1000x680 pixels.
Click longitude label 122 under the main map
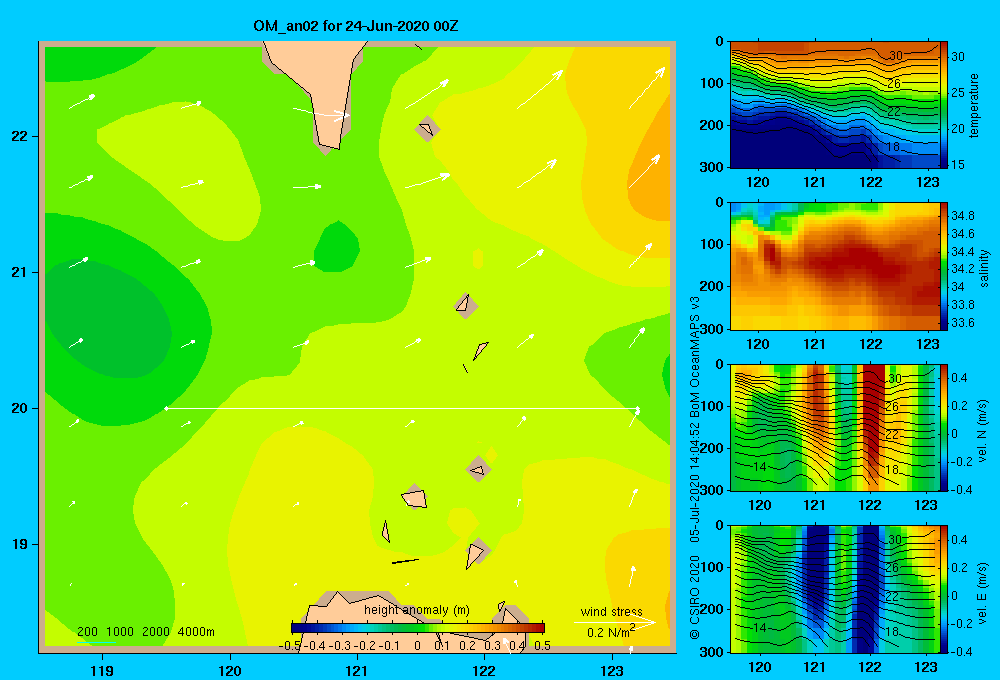click(x=484, y=670)
